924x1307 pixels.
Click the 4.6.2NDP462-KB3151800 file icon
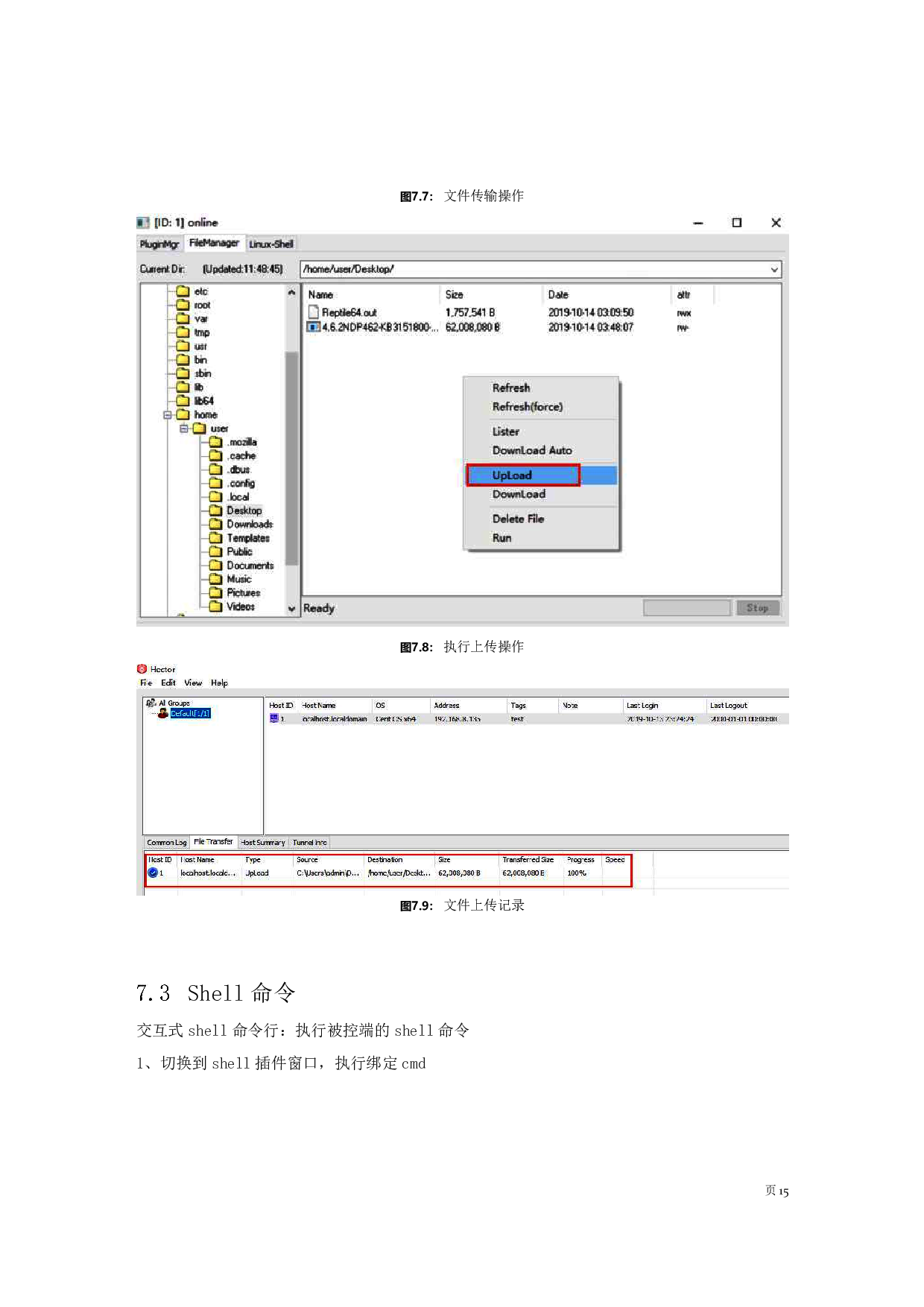pos(314,327)
